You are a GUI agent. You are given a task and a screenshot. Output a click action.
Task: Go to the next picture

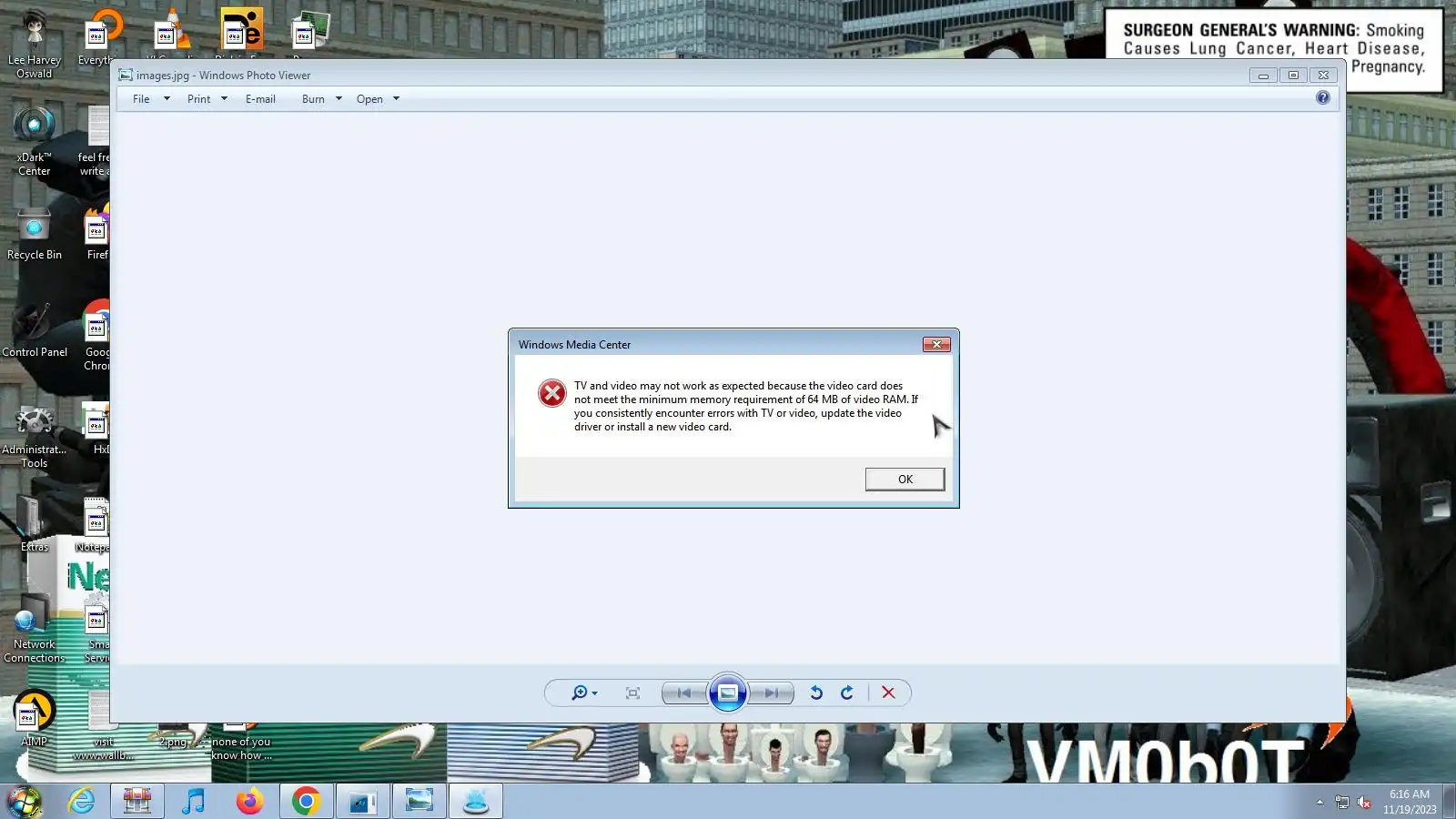point(772,693)
